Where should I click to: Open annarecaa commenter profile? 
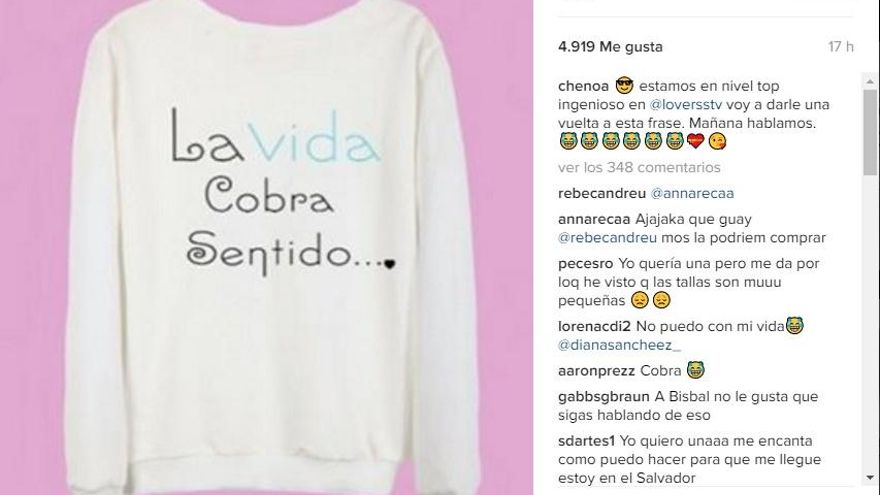point(594,219)
